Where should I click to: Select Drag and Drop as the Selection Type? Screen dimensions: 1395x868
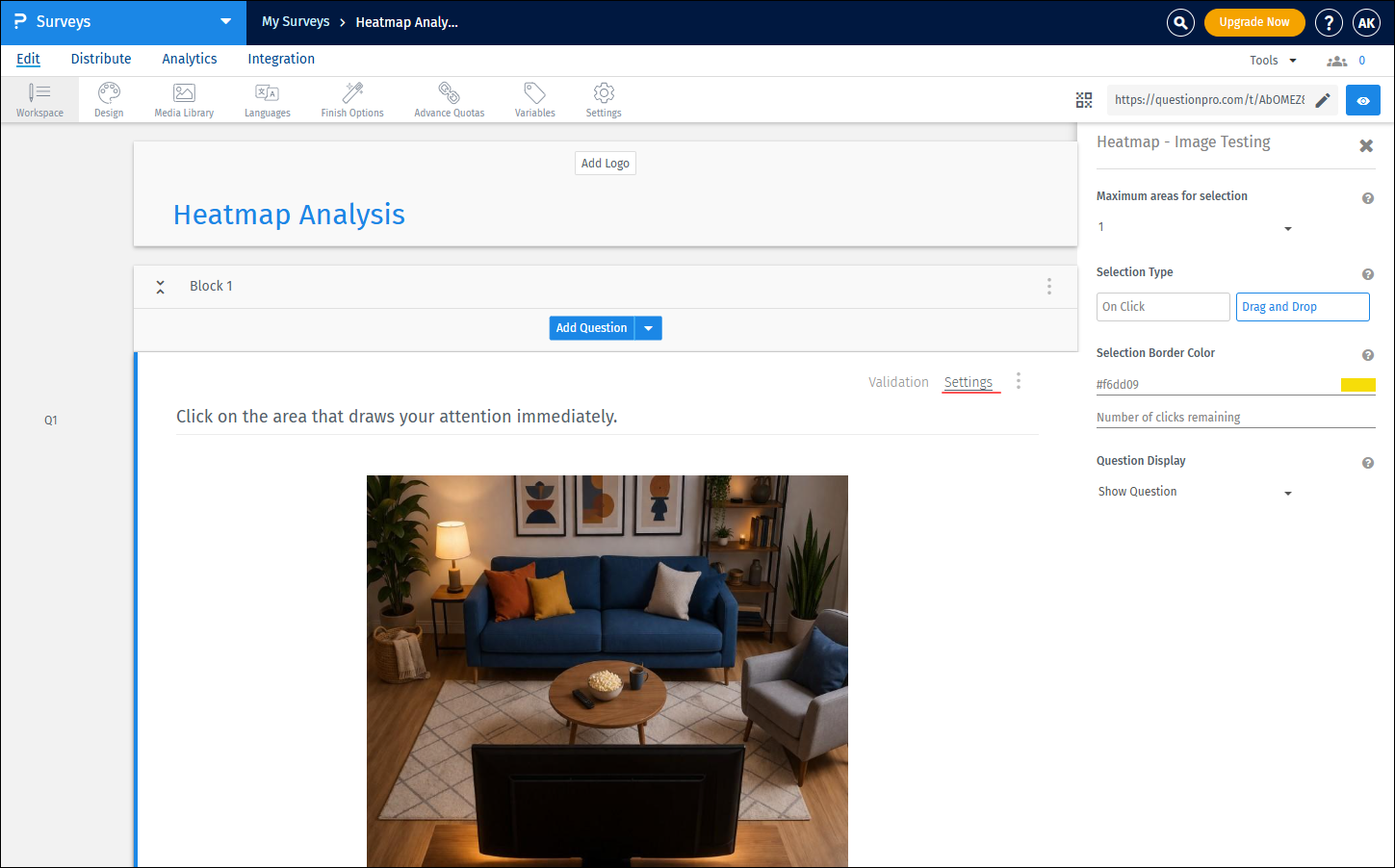(x=1303, y=306)
